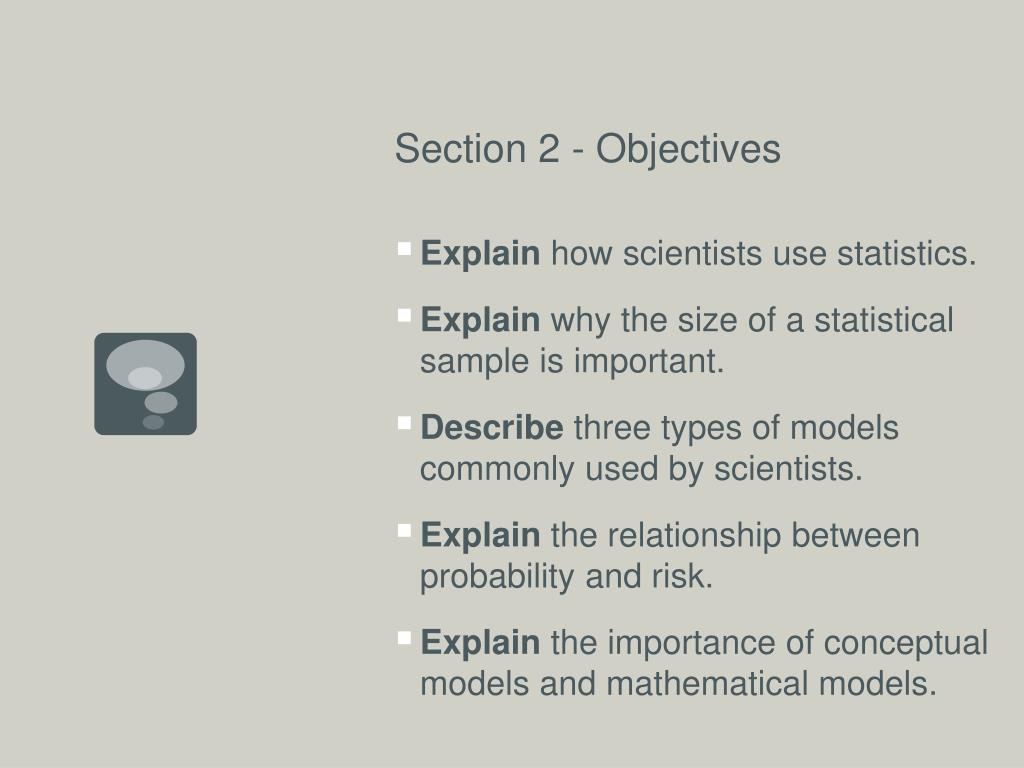Click the smallest bubble at icon bottom

153,422
